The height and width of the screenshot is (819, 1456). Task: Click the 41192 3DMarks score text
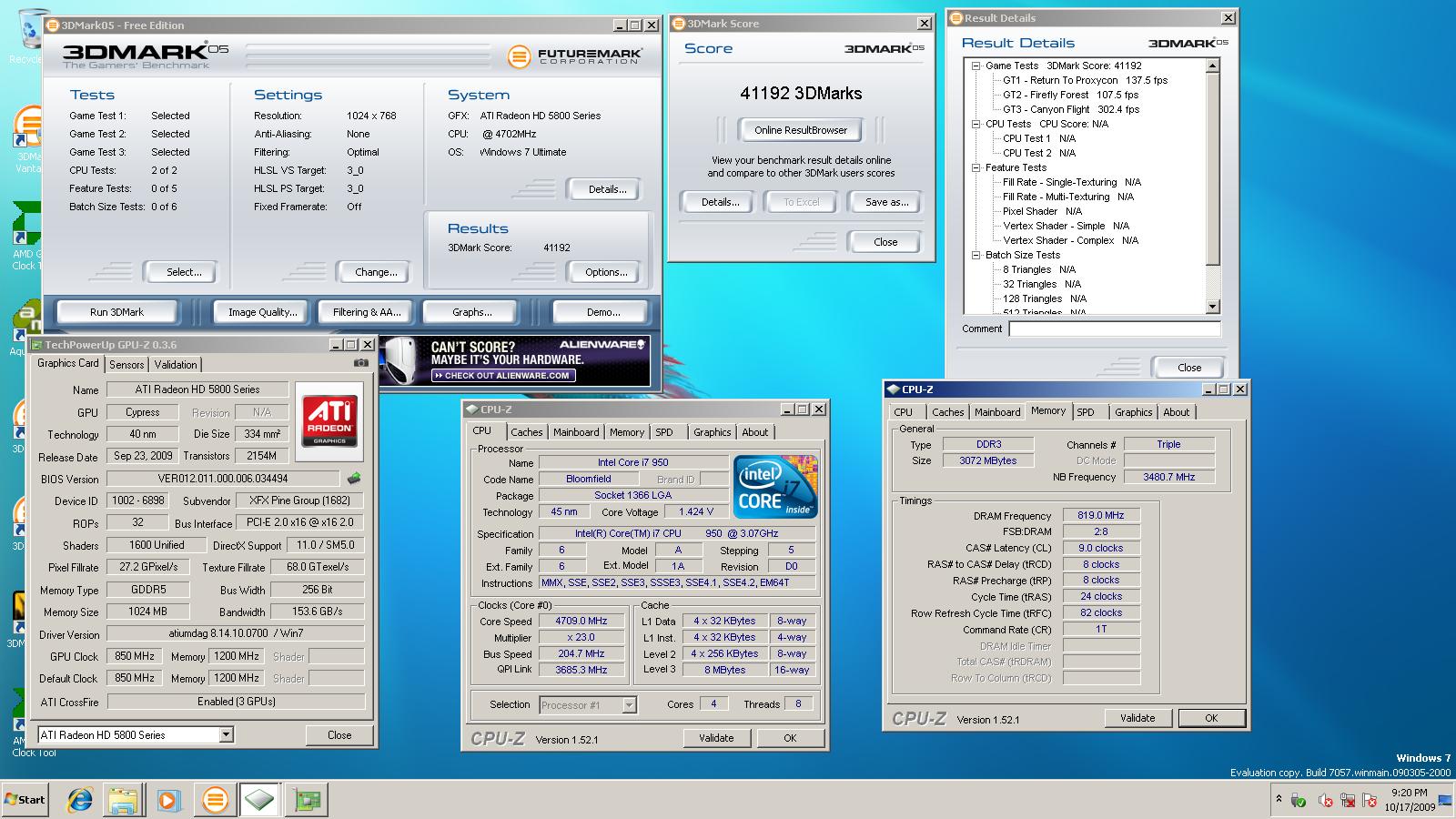click(x=801, y=93)
